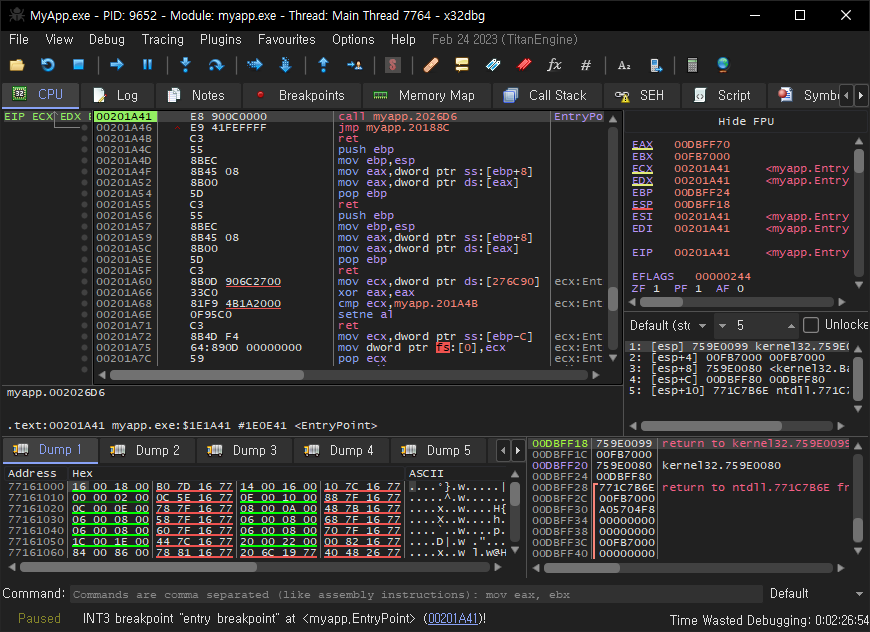Image resolution: width=870 pixels, height=632 pixels.
Task: Stop debugging with the blue stop icon
Action: [x=78, y=65]
